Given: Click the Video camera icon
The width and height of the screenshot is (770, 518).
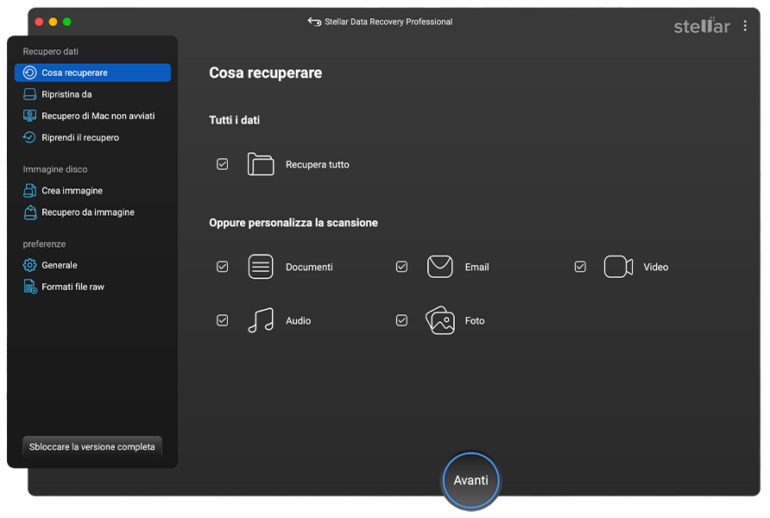Looking at the screenshot, I should (x=618, y=267).
